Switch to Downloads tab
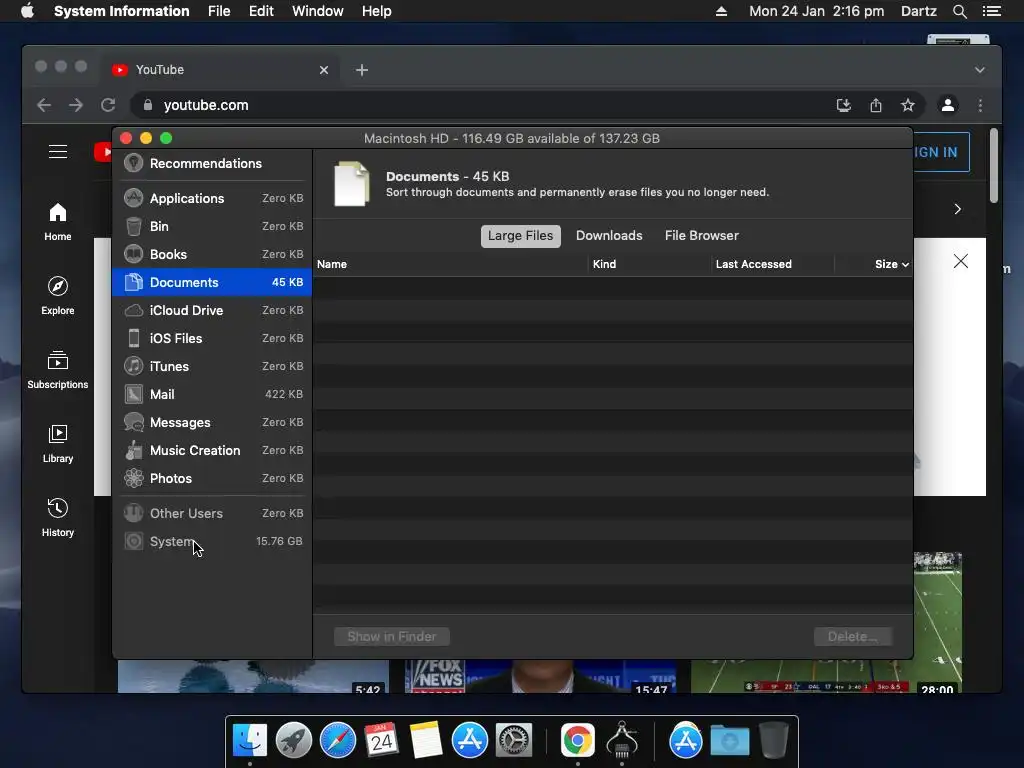 point(609,236)
